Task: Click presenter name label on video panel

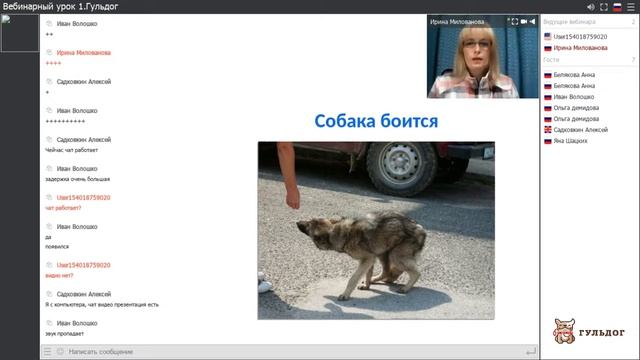Action: tap(457, 22)
